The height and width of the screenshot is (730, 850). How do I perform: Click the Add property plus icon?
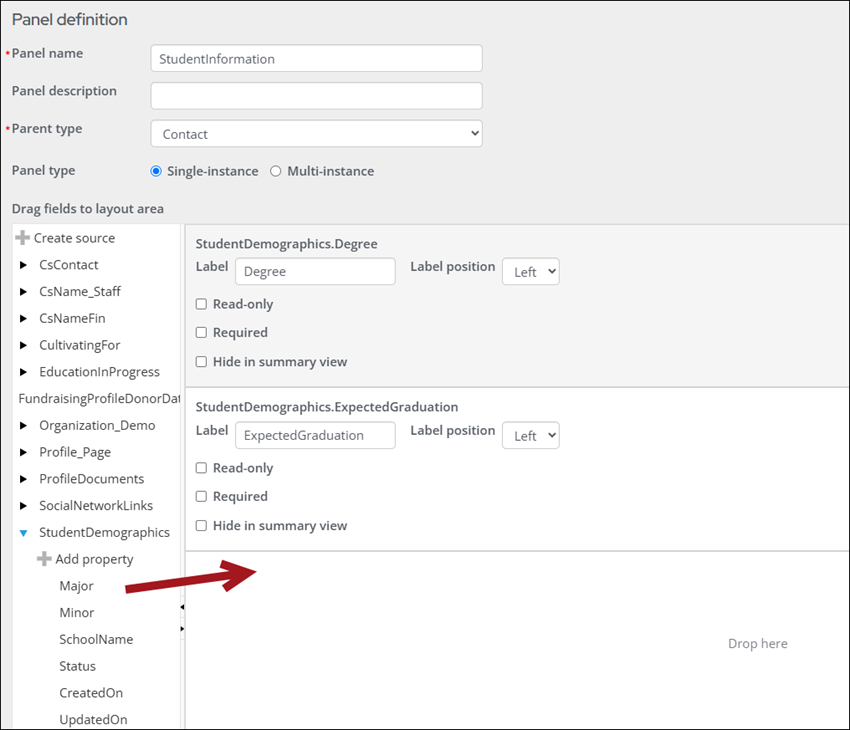coord(46,559)
